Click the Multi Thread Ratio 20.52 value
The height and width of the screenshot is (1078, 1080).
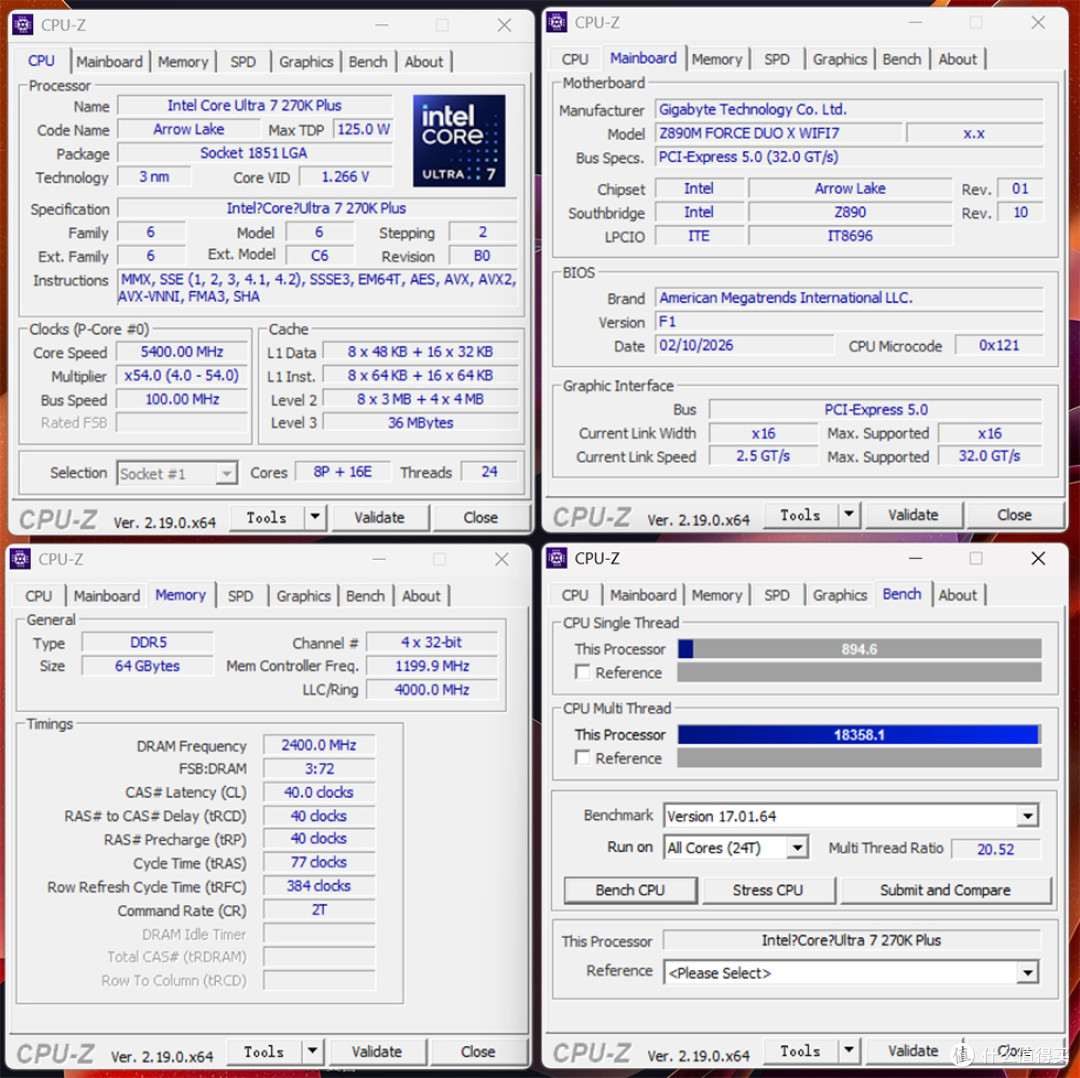point(995,849)
